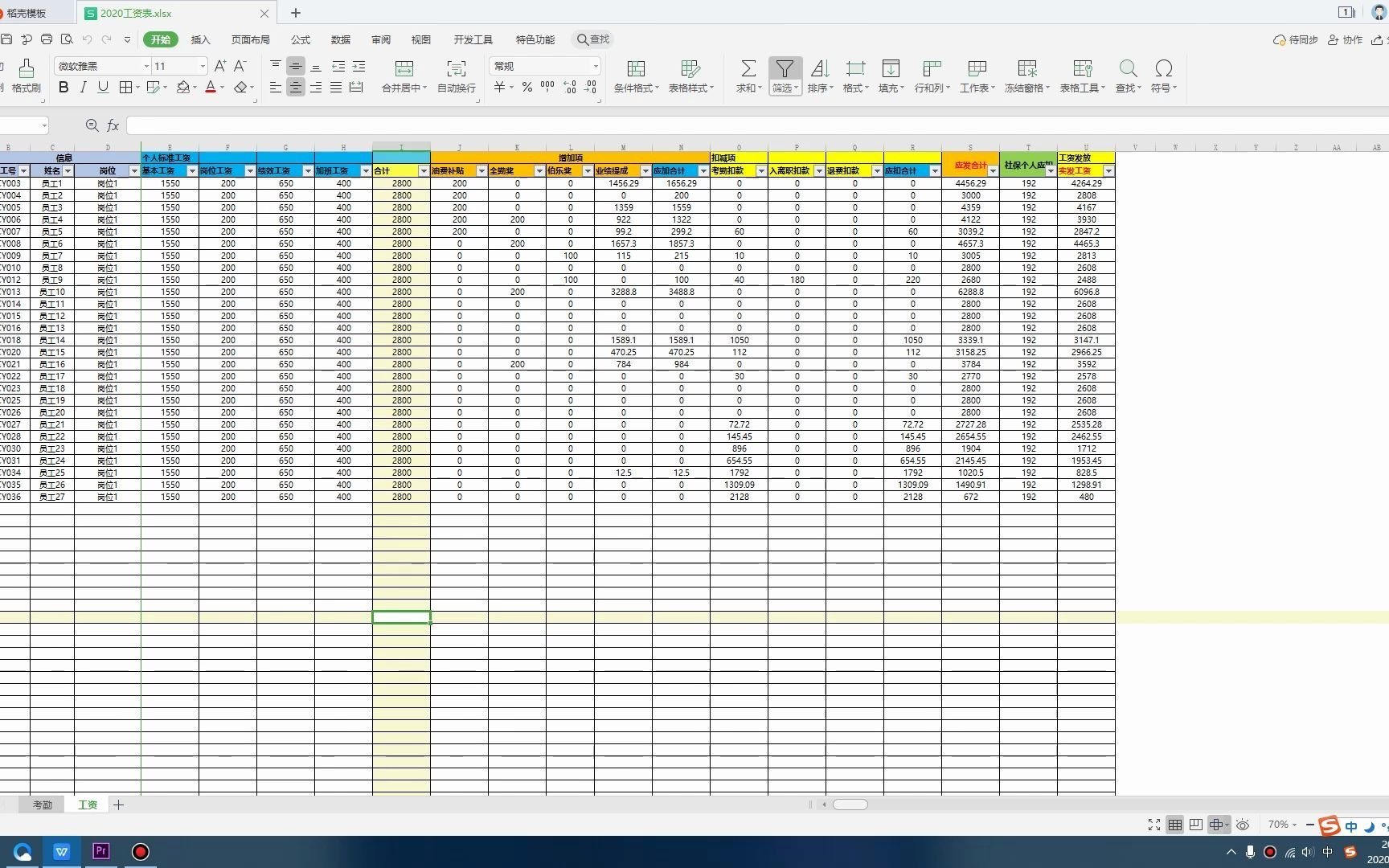Decrease font size with the A- icon
This screenshot has width=1389, height=868.
click(x=240, y=66)
